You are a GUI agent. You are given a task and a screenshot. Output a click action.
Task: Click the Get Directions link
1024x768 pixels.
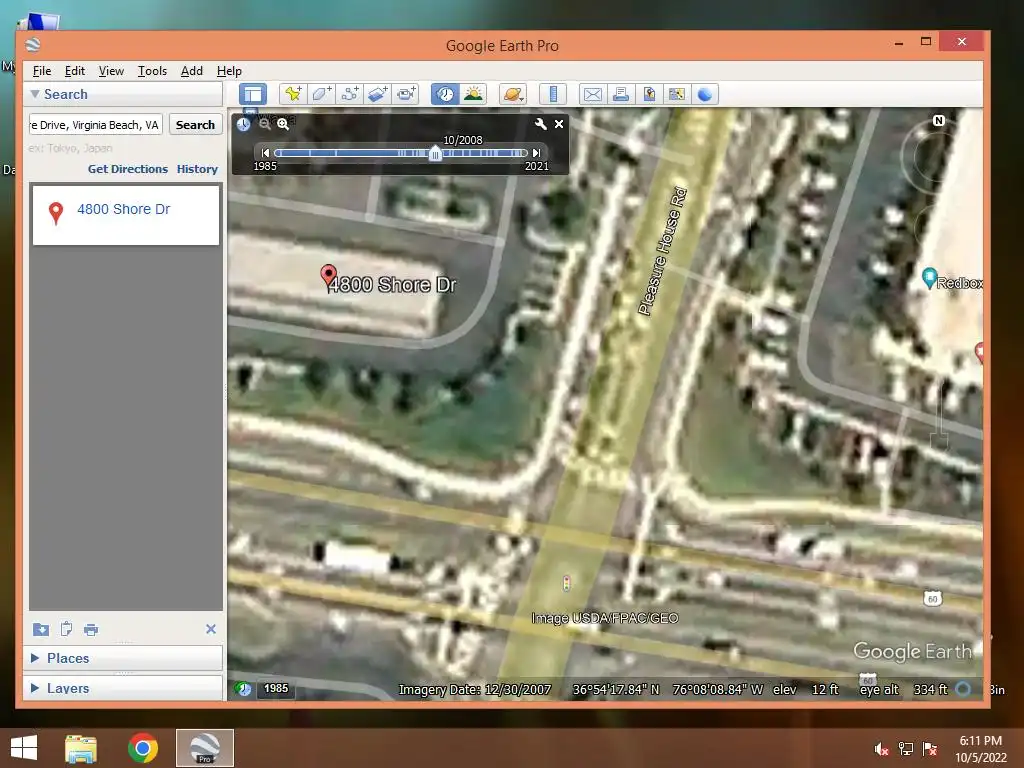pos(128,168)
